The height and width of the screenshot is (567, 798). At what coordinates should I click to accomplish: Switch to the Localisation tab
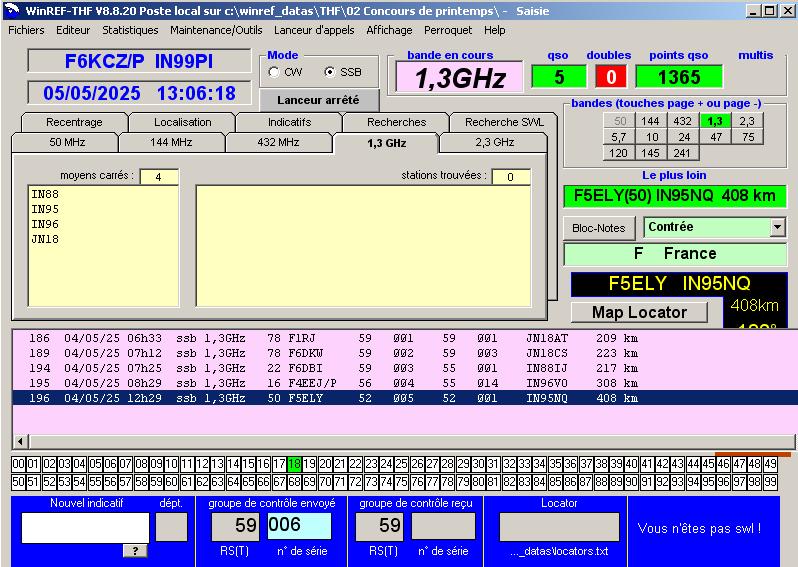coord(182,122)
